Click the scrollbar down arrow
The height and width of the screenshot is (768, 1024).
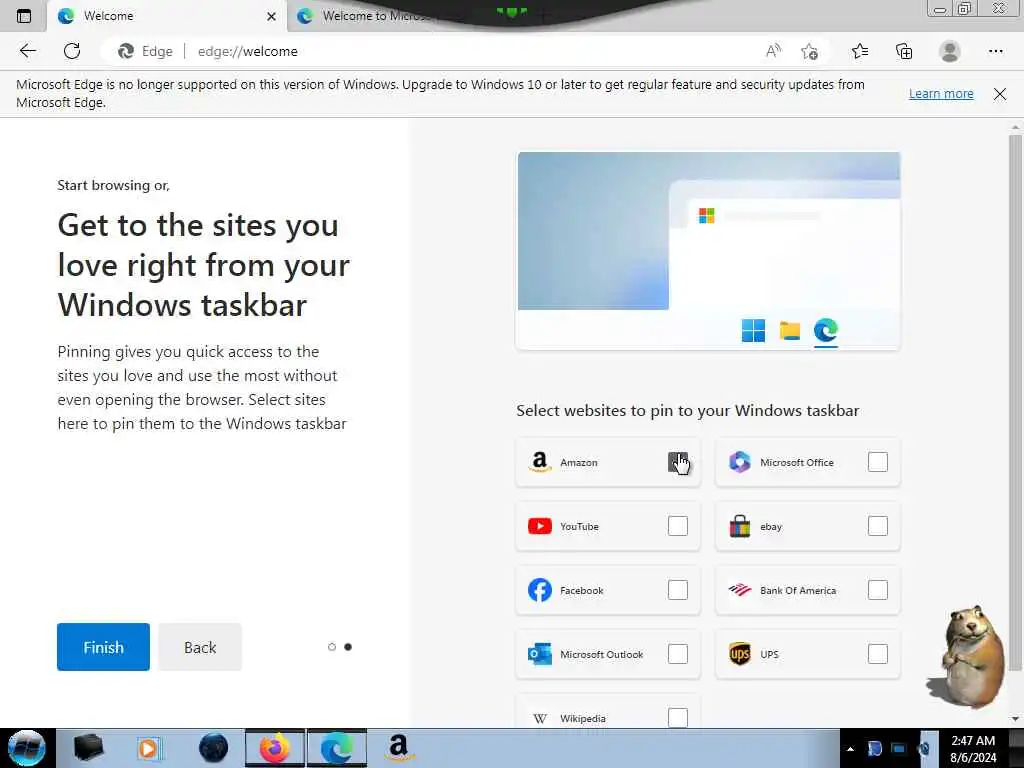click(1015, 719)
